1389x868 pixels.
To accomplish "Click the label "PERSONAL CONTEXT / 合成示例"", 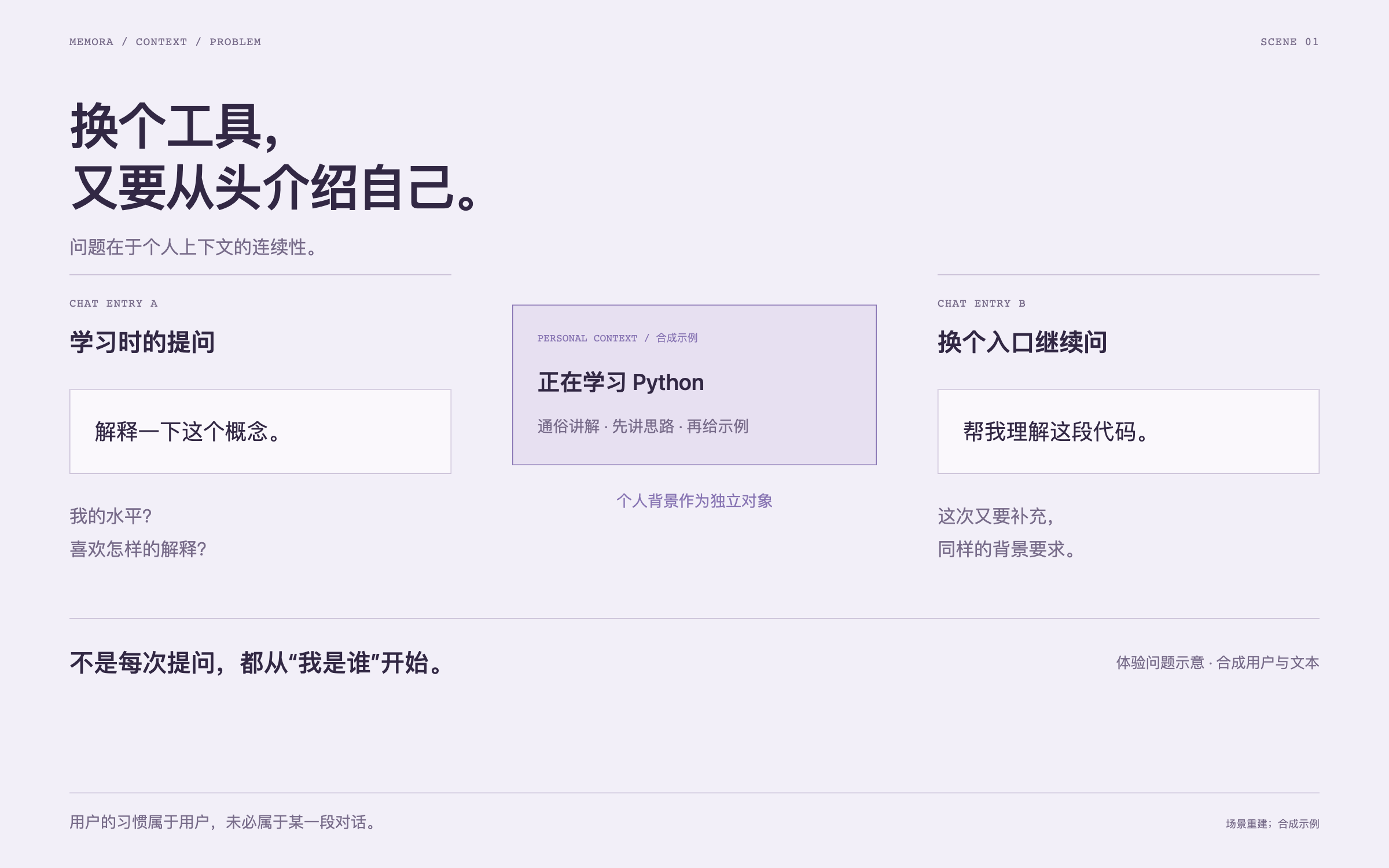I will [x=618, y=338].
